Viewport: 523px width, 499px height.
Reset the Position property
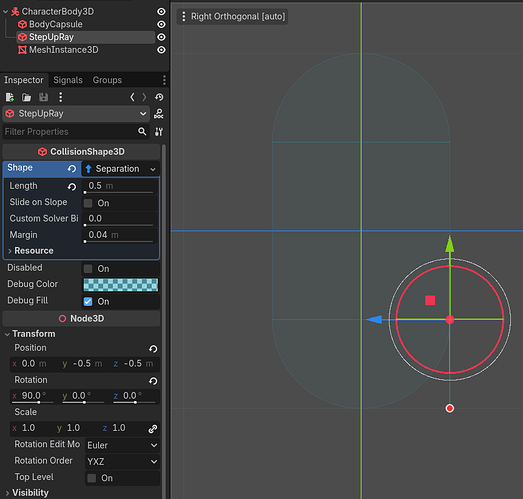153,349
